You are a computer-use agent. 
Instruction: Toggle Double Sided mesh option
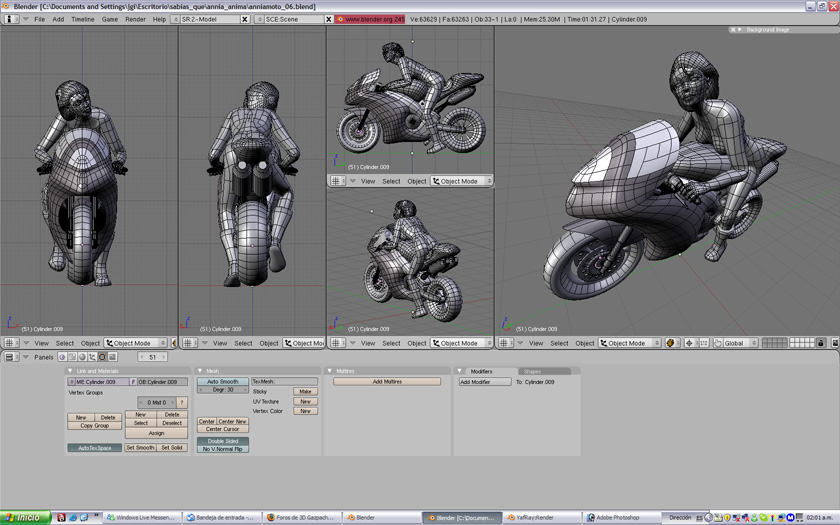[222, 441]
